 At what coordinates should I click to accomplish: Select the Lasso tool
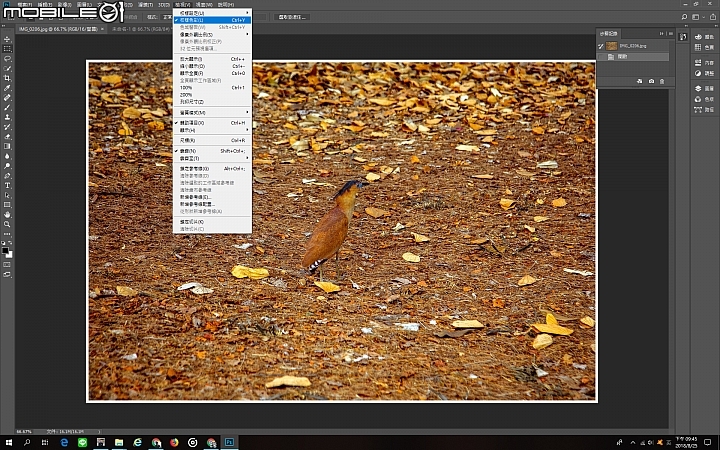7,59
